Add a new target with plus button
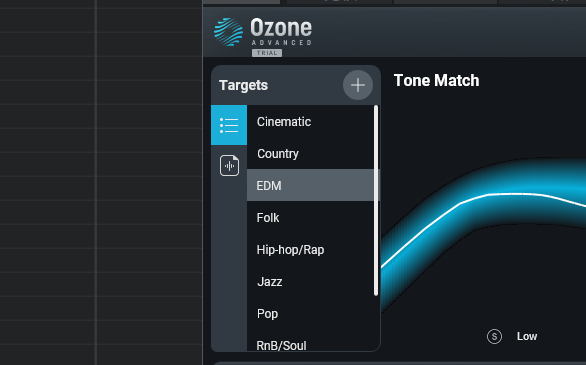The image size is (586, 365). tap(358, 85)
